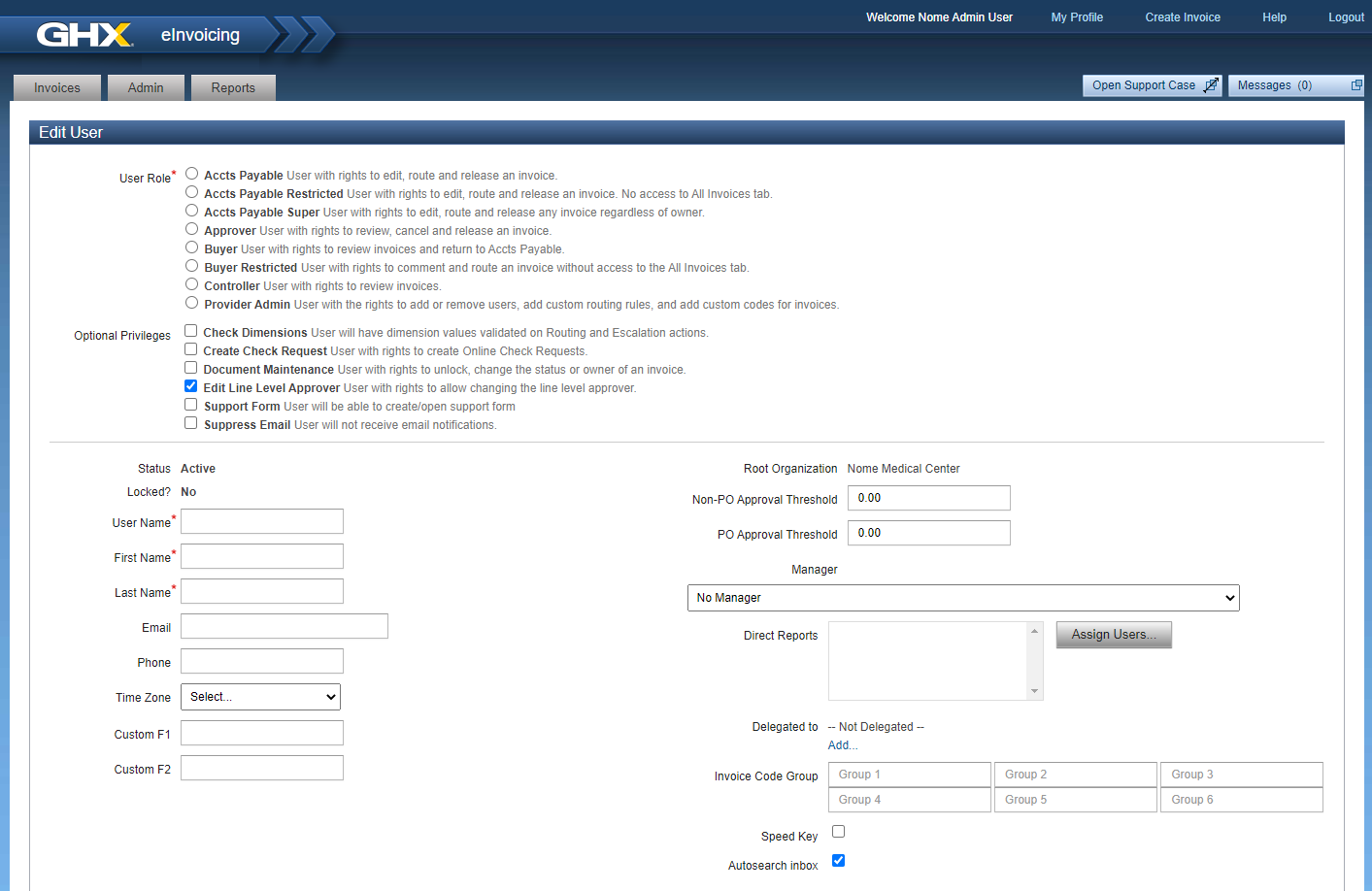This screenshot has height=891, width=1372.
Task: Click the Open Support Case external-link icon
Action: [x=1210, y=85]
